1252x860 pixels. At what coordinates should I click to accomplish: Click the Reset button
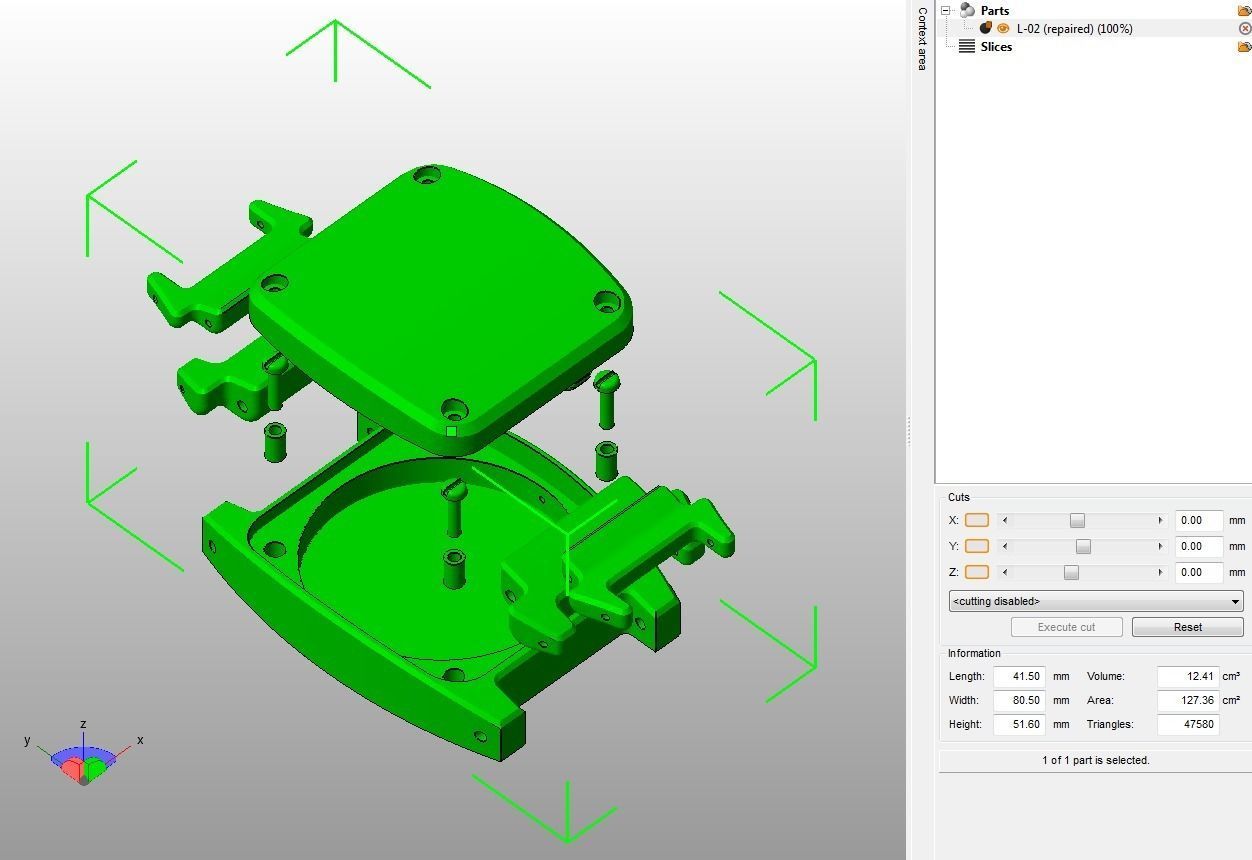[1188, 627]
